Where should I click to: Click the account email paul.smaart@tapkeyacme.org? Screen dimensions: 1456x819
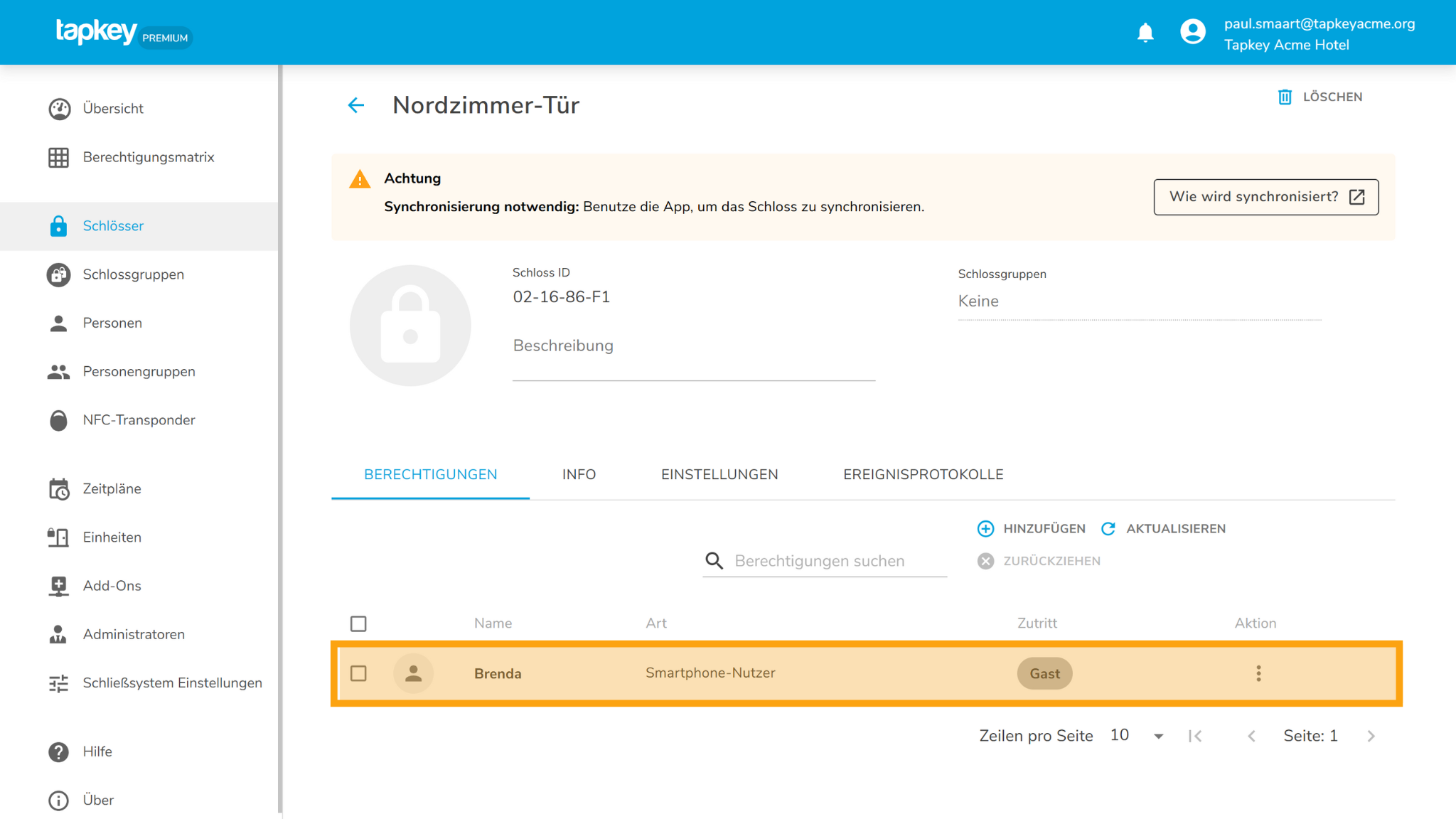coord(1319,24)
